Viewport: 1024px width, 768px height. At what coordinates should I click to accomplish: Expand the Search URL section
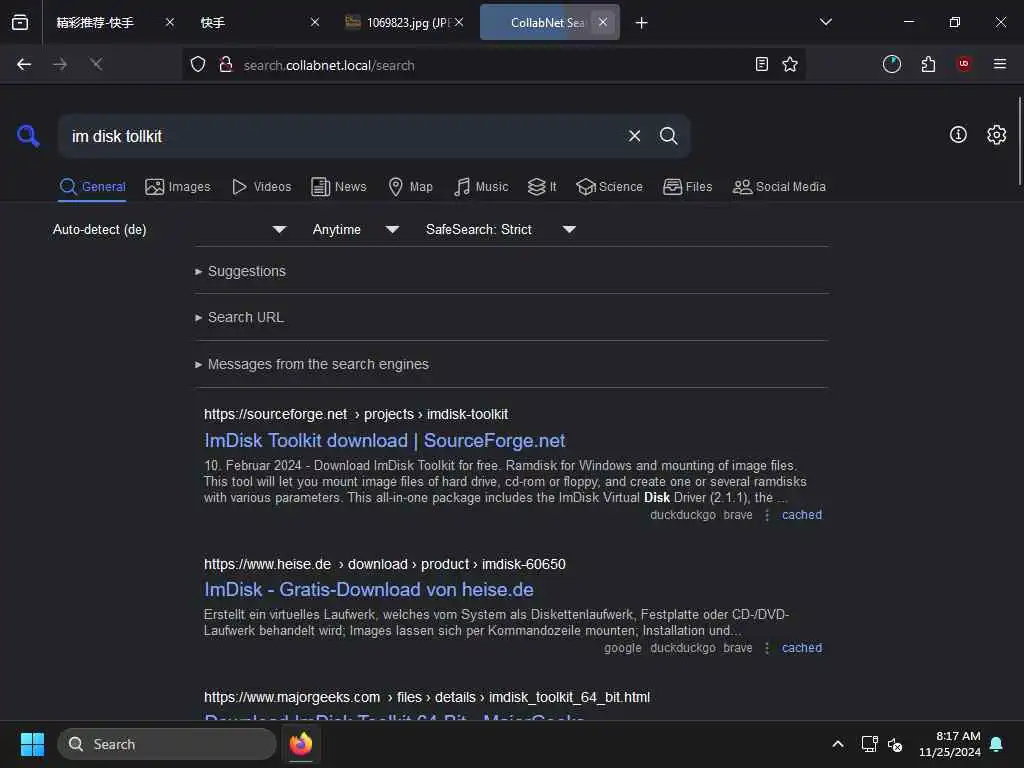point(239,317)
